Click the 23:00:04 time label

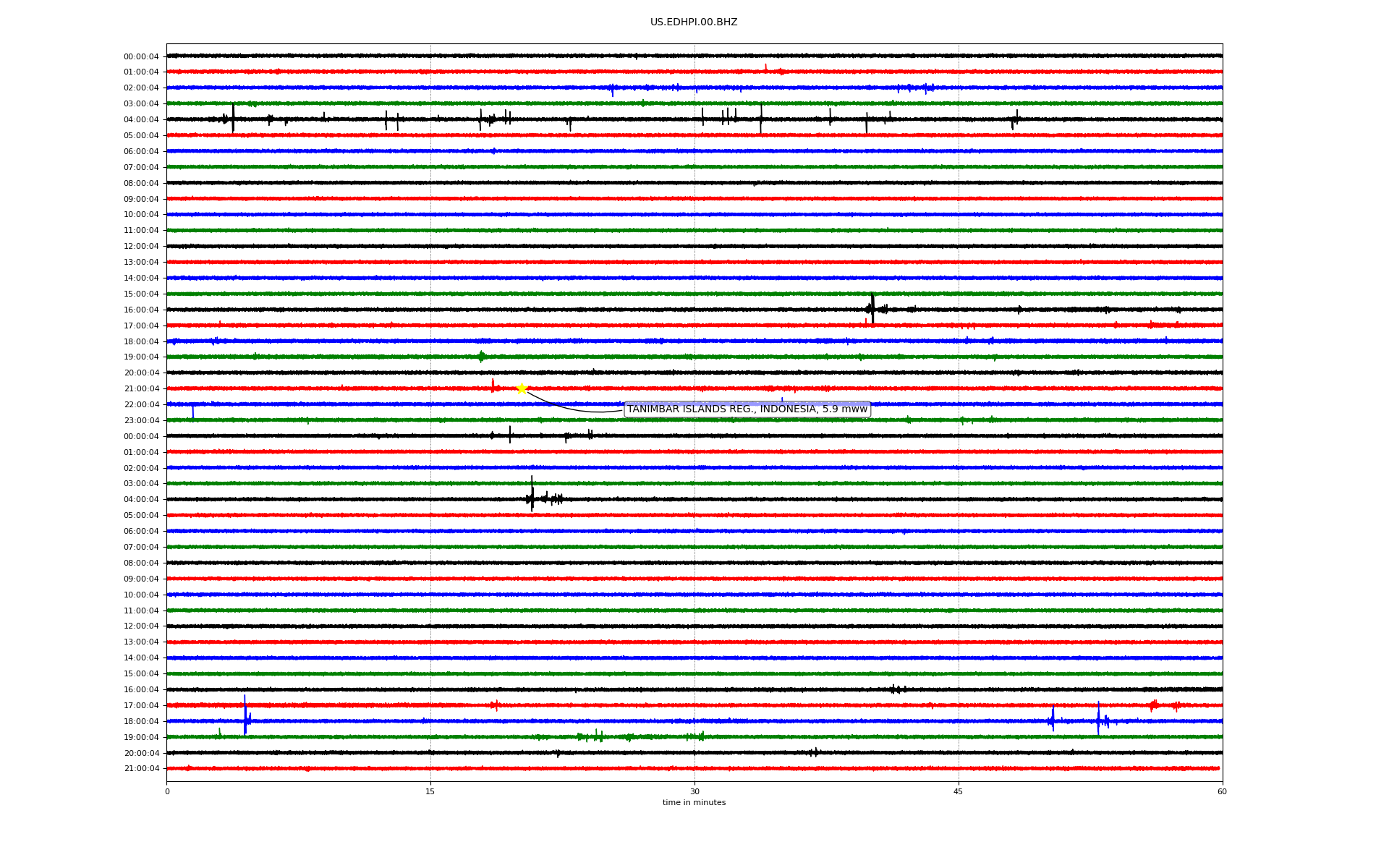click(141, 421)
